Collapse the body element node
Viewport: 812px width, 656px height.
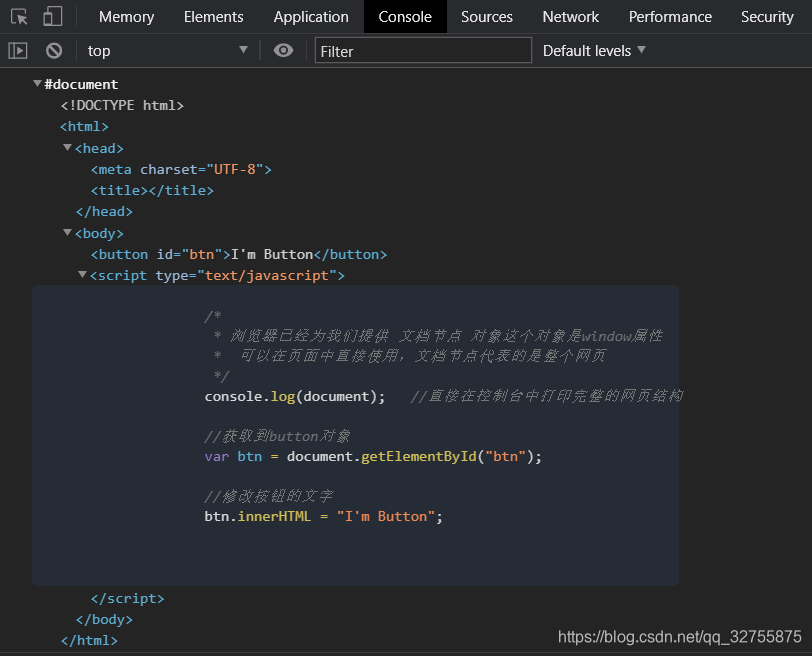click(x=67, y=232)
